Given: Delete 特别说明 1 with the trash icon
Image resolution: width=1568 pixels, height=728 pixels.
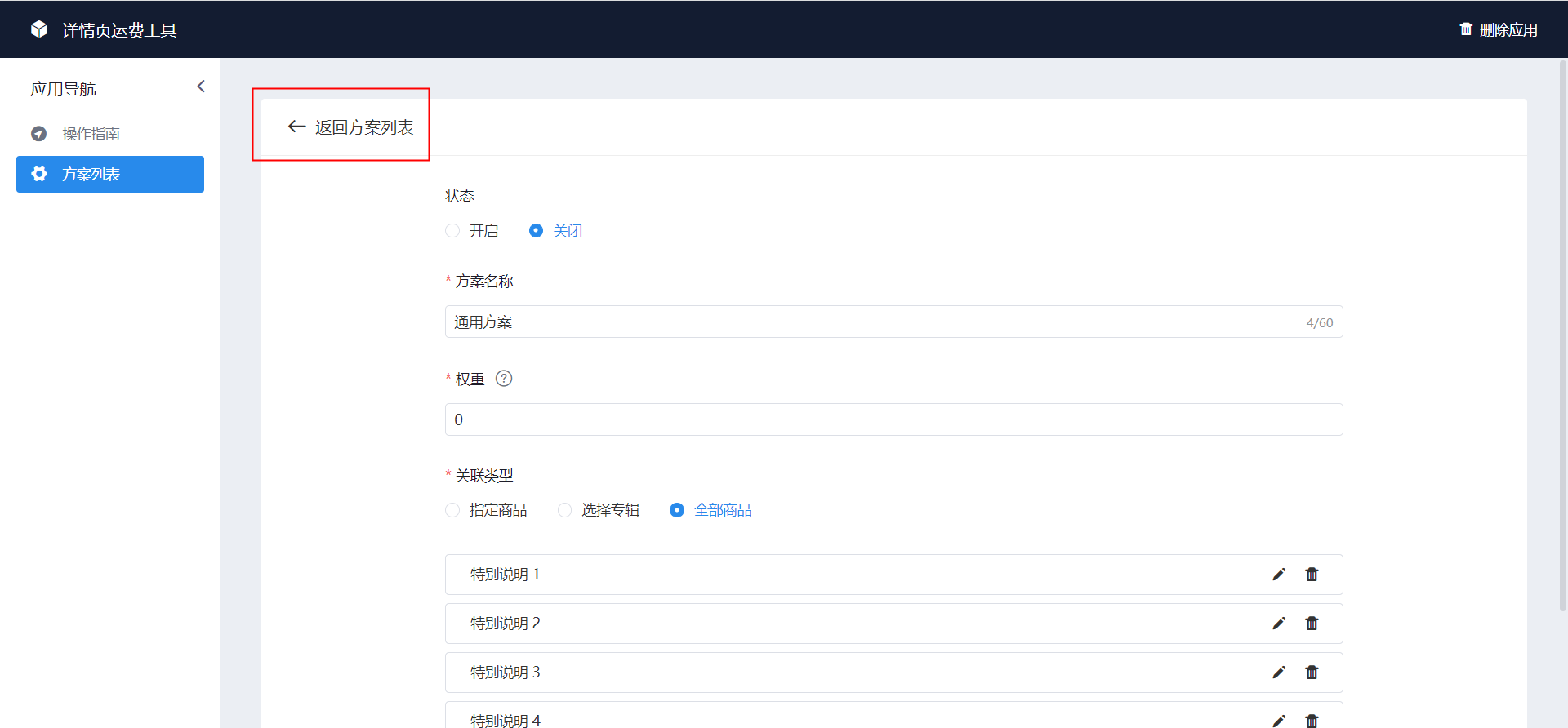Looking at the screenshot, I should click(1312, 575).
